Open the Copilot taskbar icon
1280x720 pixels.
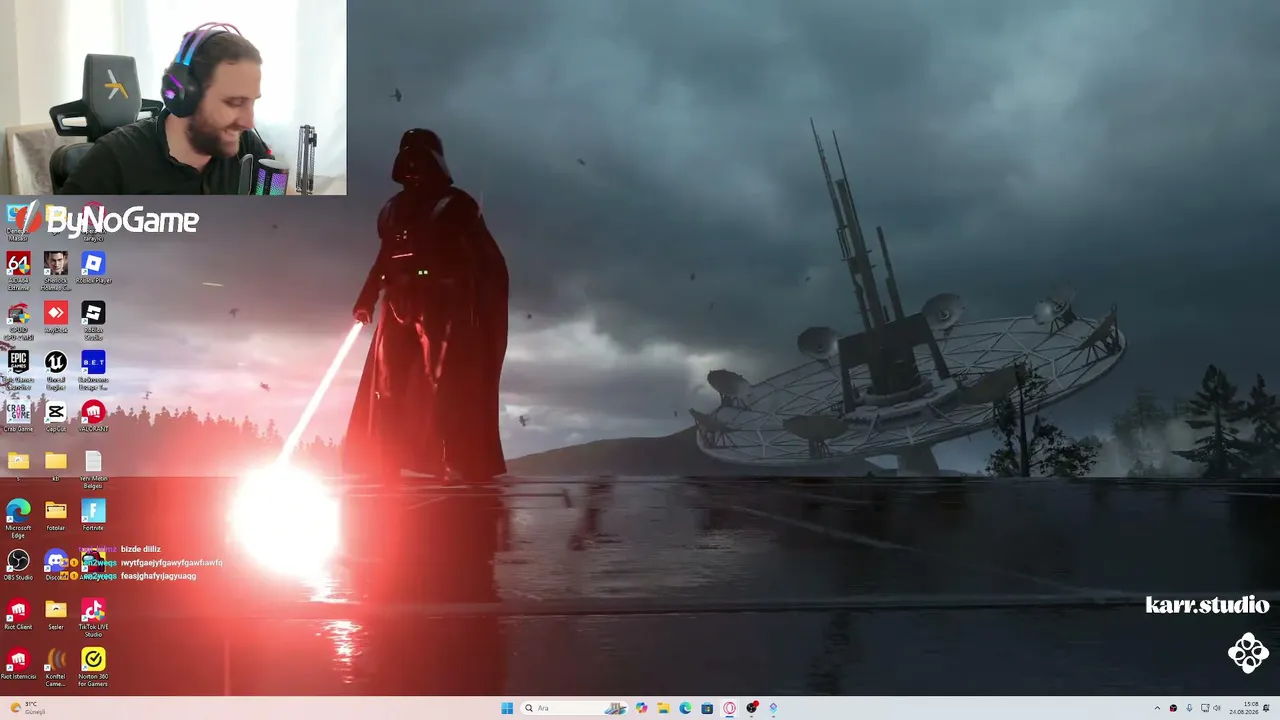[x=642, y=708]
